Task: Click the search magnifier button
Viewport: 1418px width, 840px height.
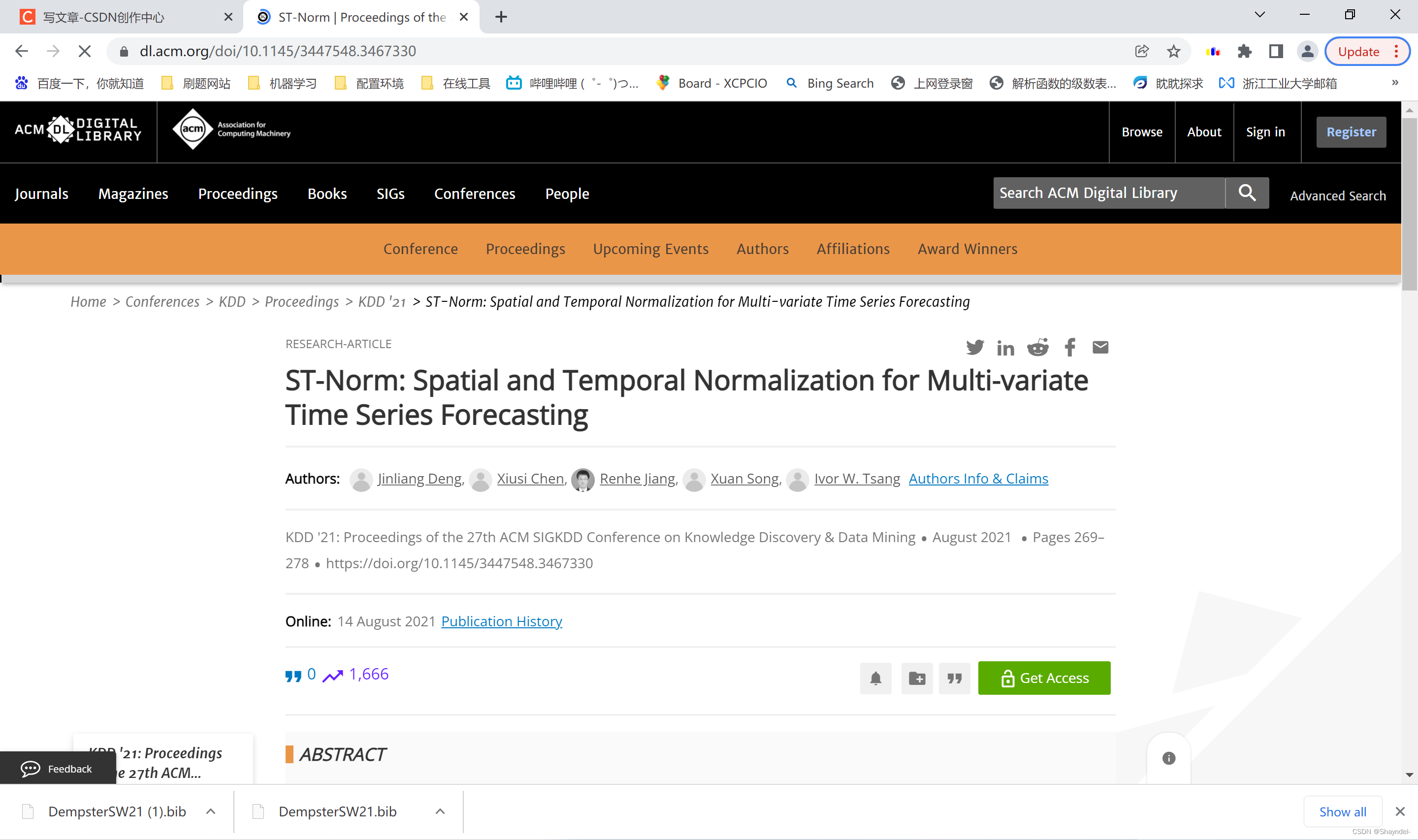Action: tap(1247, 193)
